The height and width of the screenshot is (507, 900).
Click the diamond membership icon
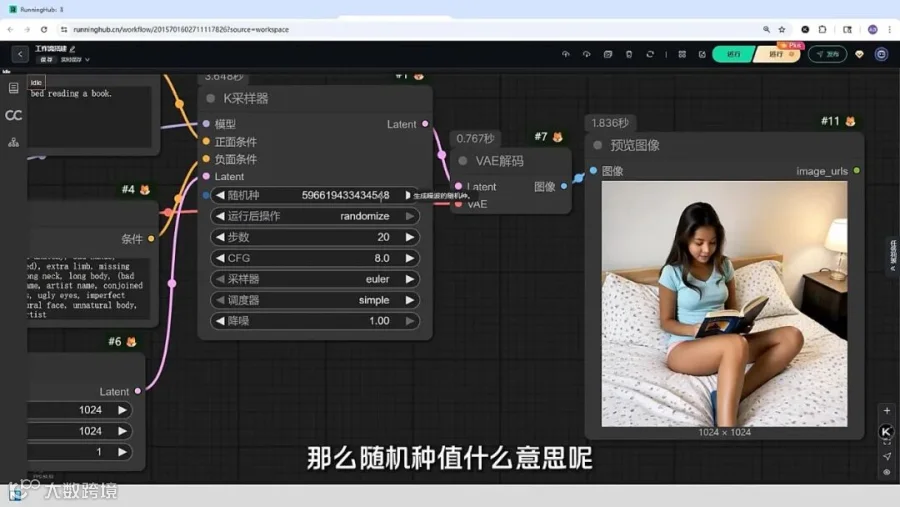[859, 54]
